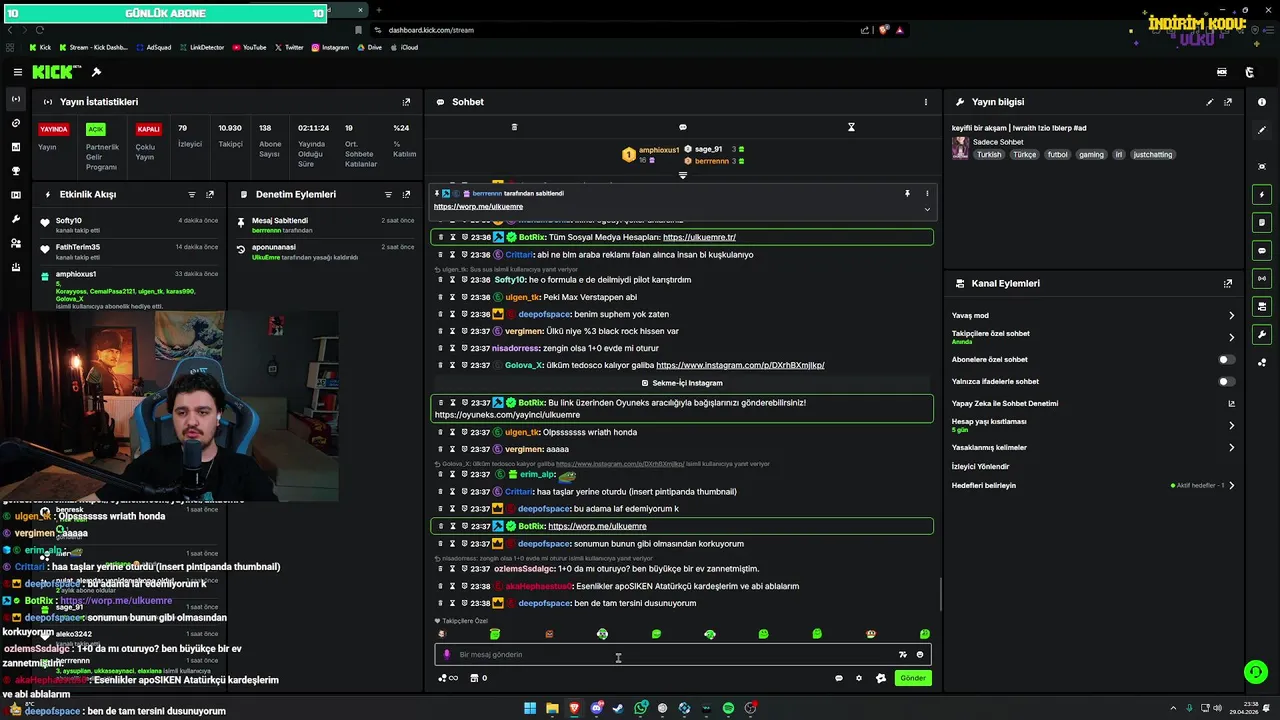Open the community users icon in the left sidebar

[x=15, y=243]
